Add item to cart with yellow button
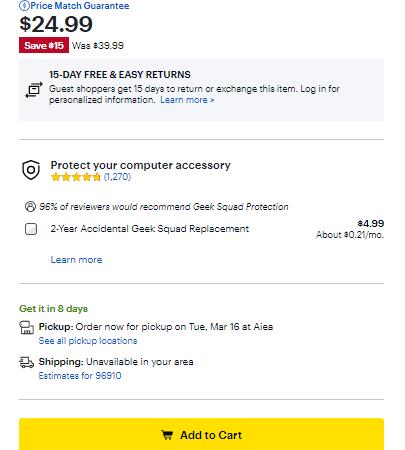This screenshot has width=405, height=450. [x=201, y=434]
